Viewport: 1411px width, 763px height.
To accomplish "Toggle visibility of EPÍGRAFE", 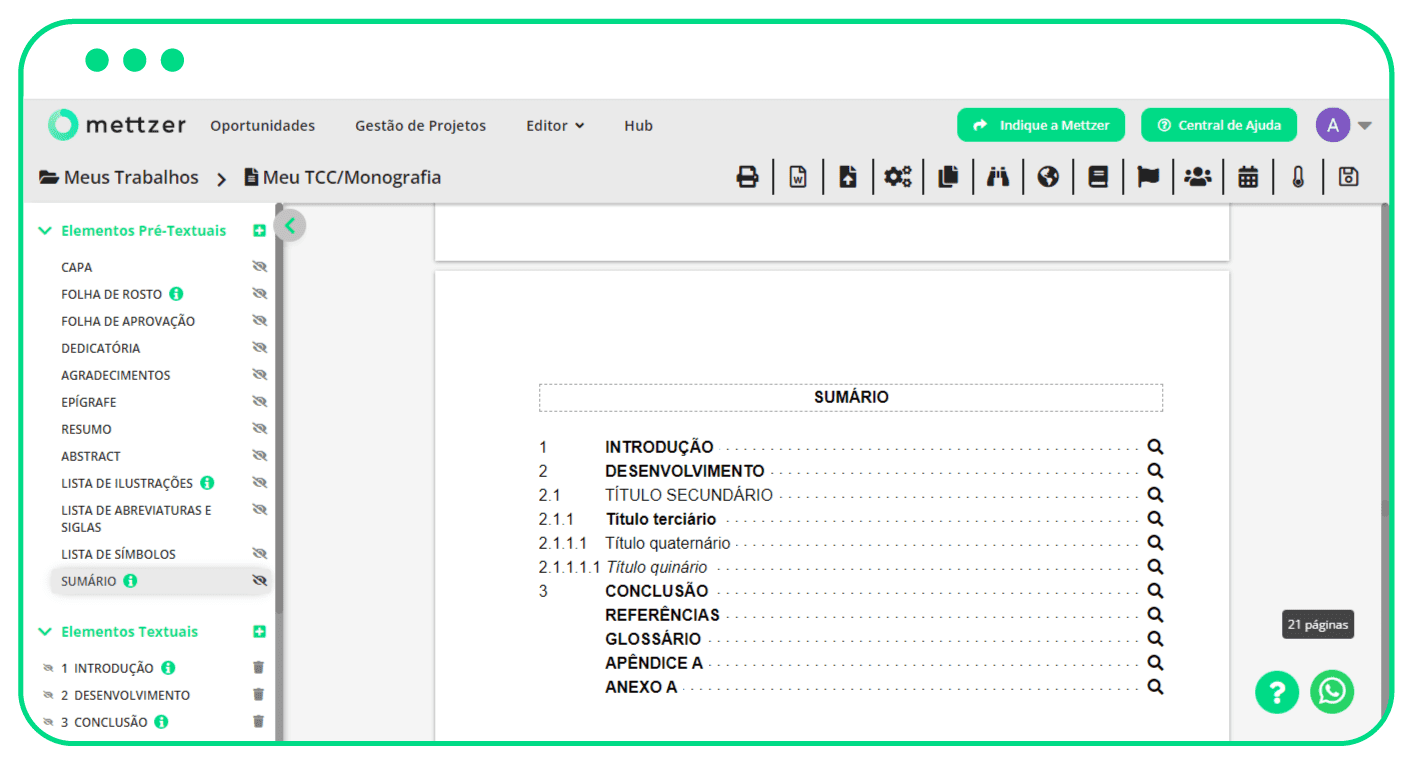I will 260,402.
